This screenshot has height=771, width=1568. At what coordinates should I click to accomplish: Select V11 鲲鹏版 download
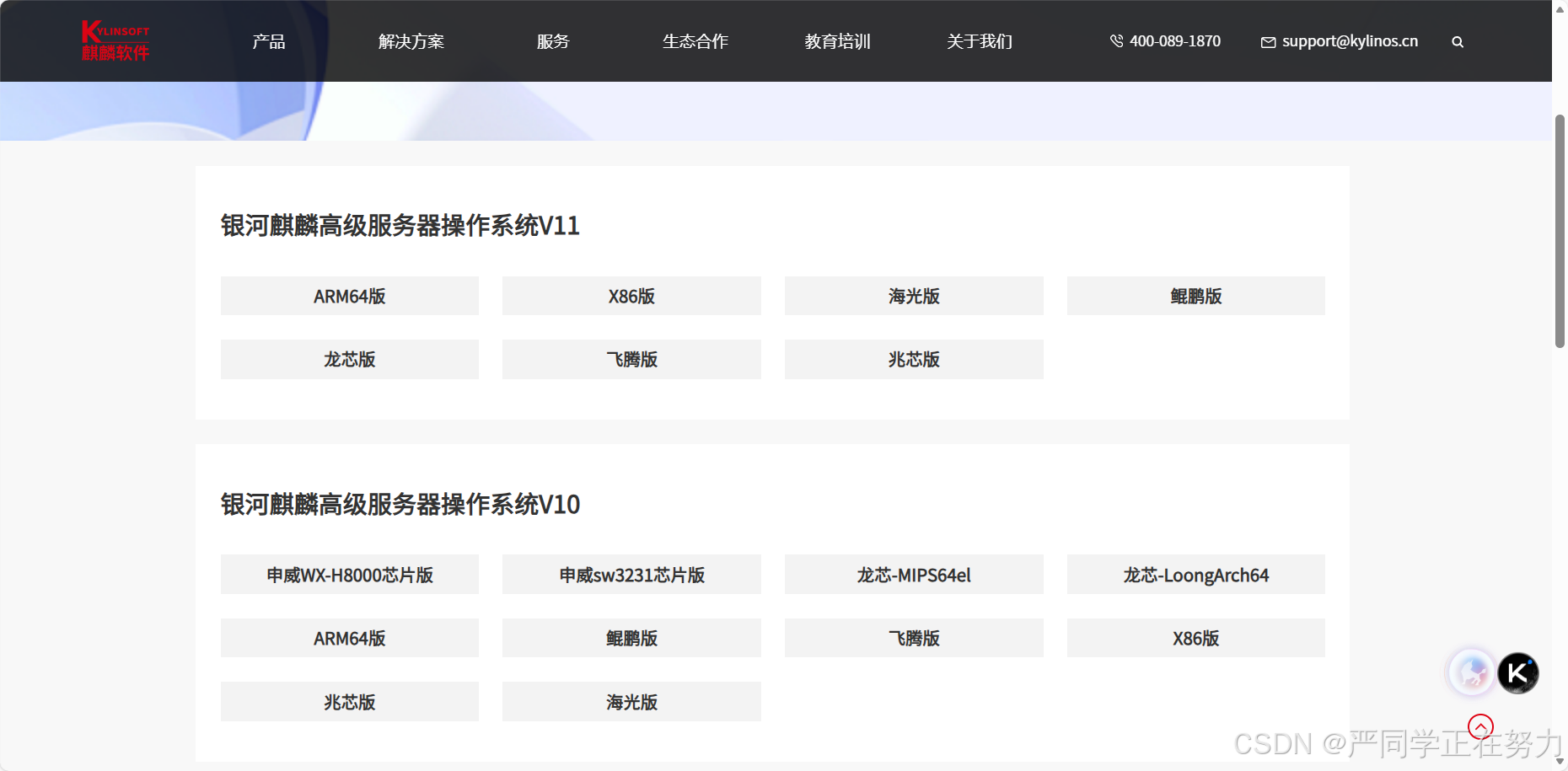(1196, 296)
